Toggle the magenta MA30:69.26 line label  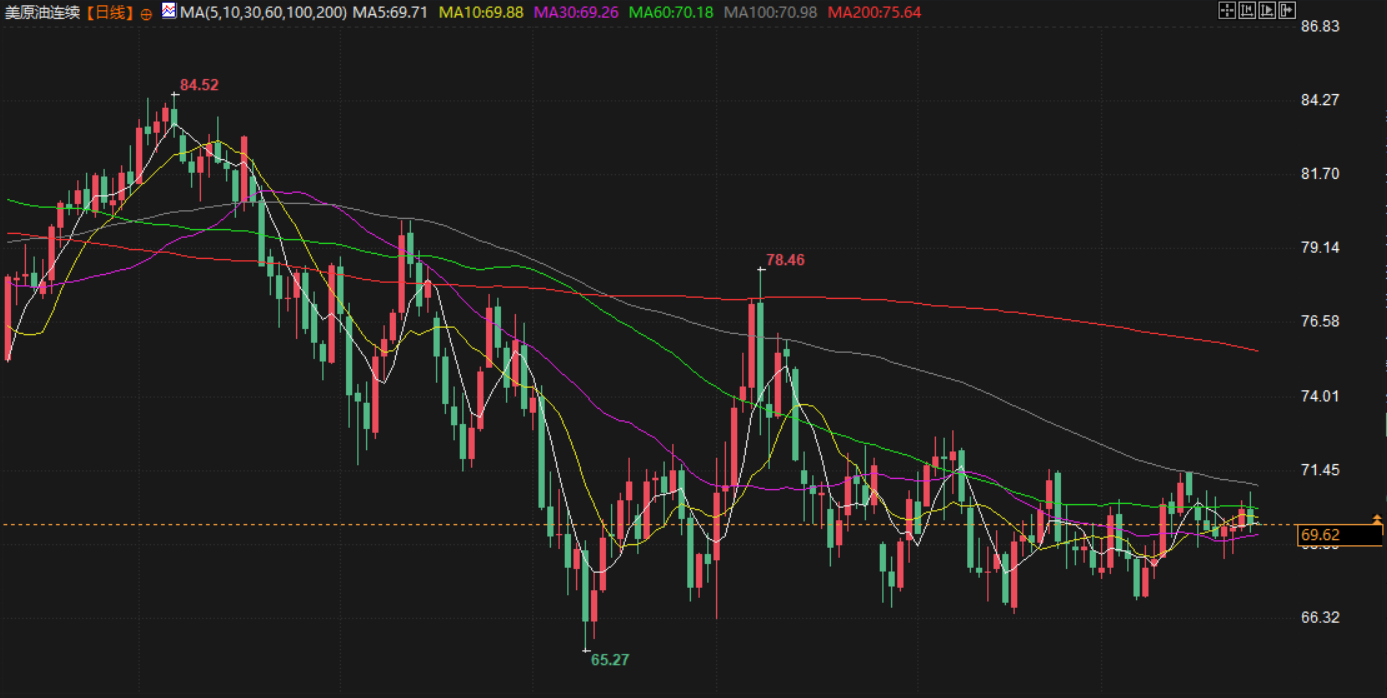[577, 13]
